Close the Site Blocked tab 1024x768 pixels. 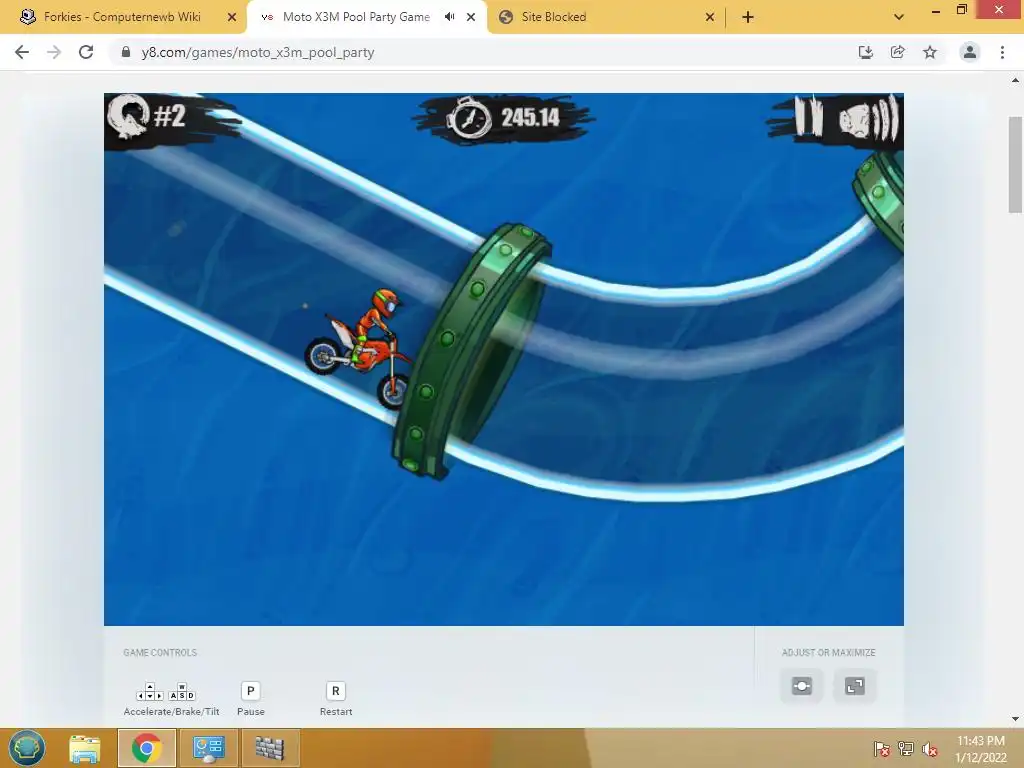click(710, 17)
